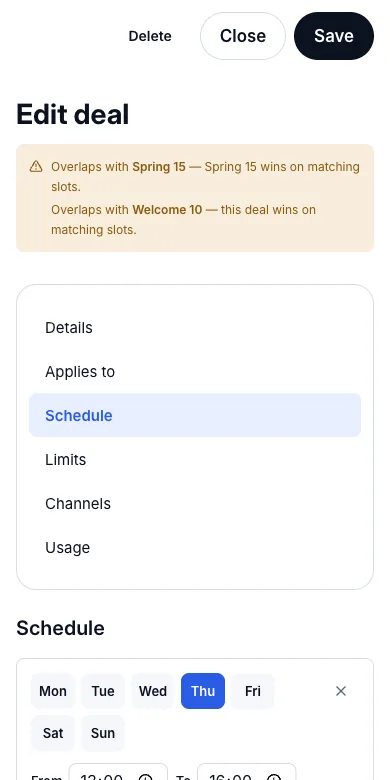Toggle the Fri day chip
Viewport: 390px width, 780px height.
tap(253, 691)
